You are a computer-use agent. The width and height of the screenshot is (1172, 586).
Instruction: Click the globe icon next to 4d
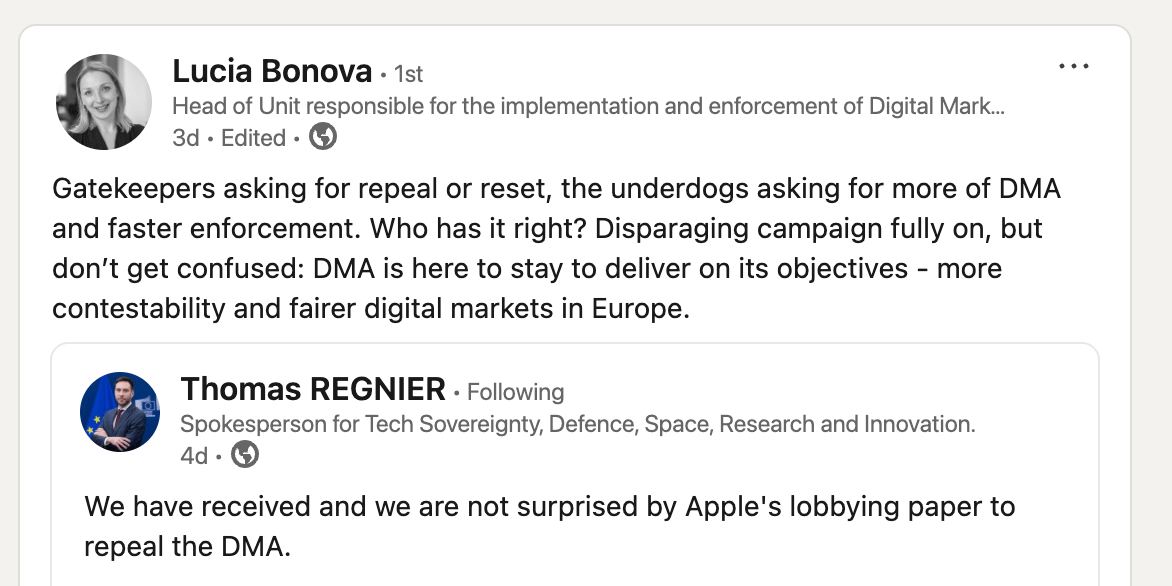click(x=245, y=455)
